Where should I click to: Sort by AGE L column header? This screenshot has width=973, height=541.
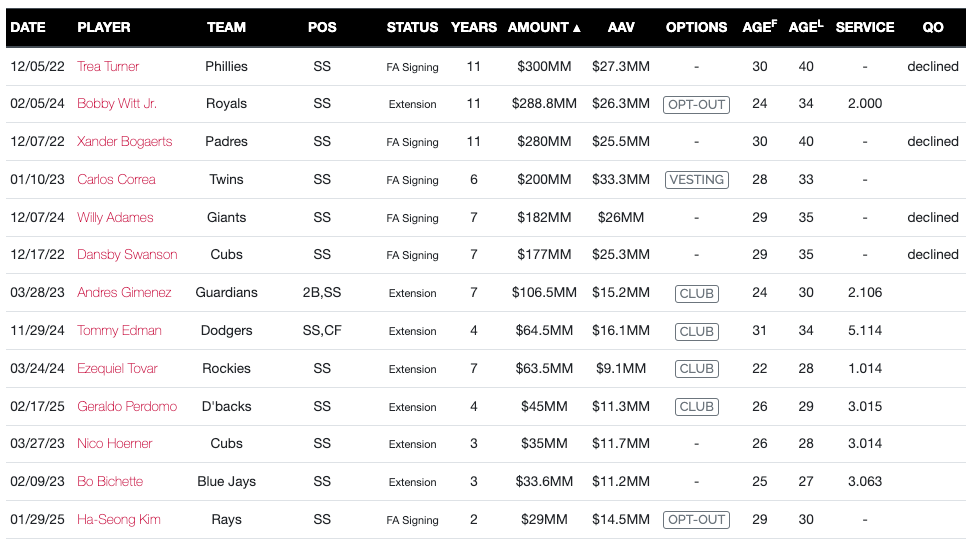[805, 27]
